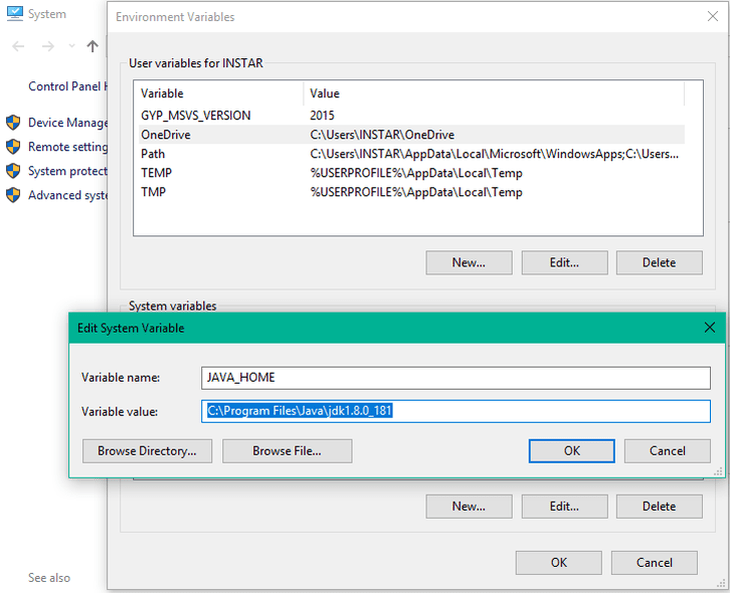Image resolution: width=730 pixels, height=593 pixels.
Task: Cancel the Edit System Variable dialog
Action: tap(667, 451)
